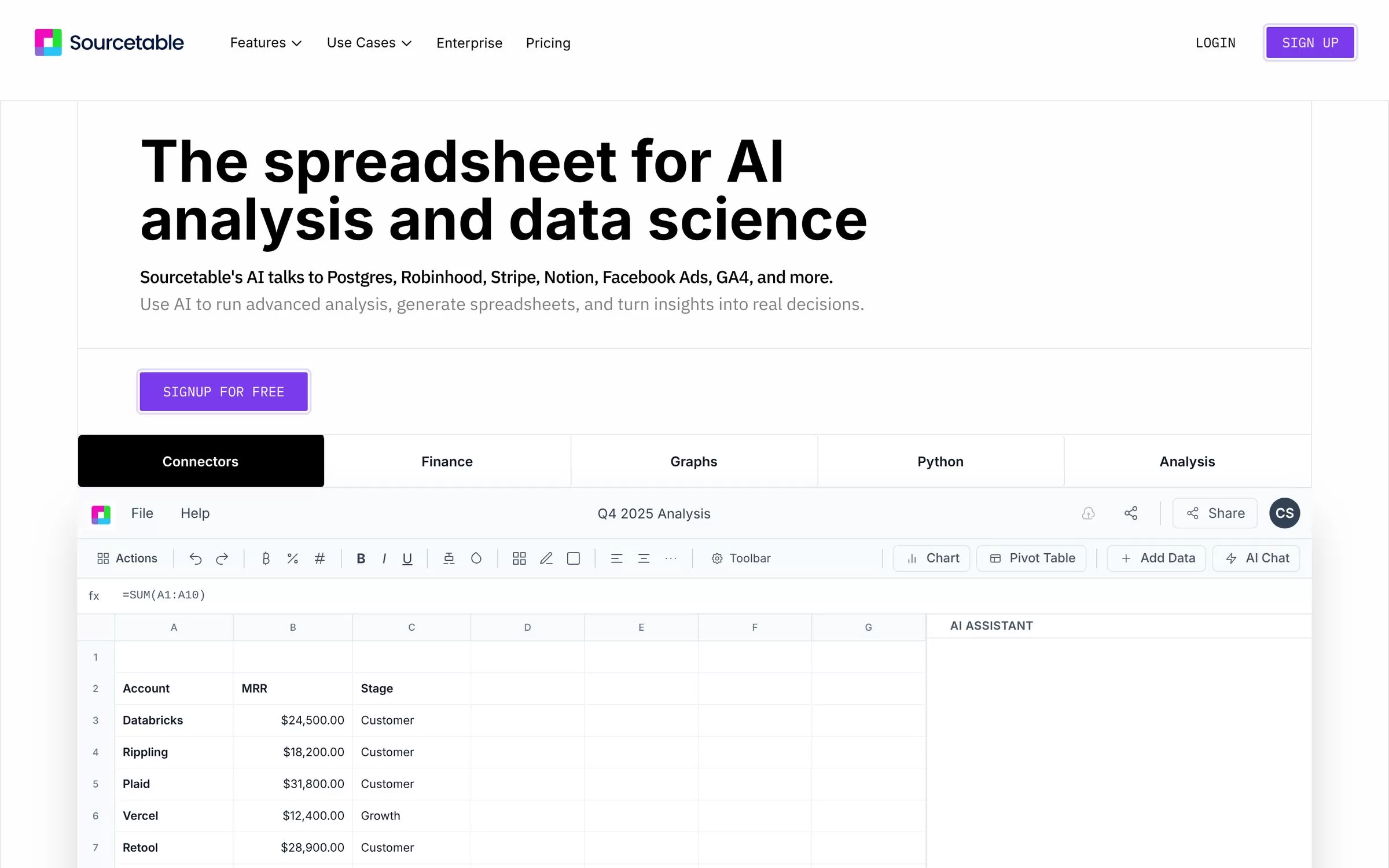Click the grid layout icon in toolbar
The image size is (1389, 868).
(x=519, y=558)
